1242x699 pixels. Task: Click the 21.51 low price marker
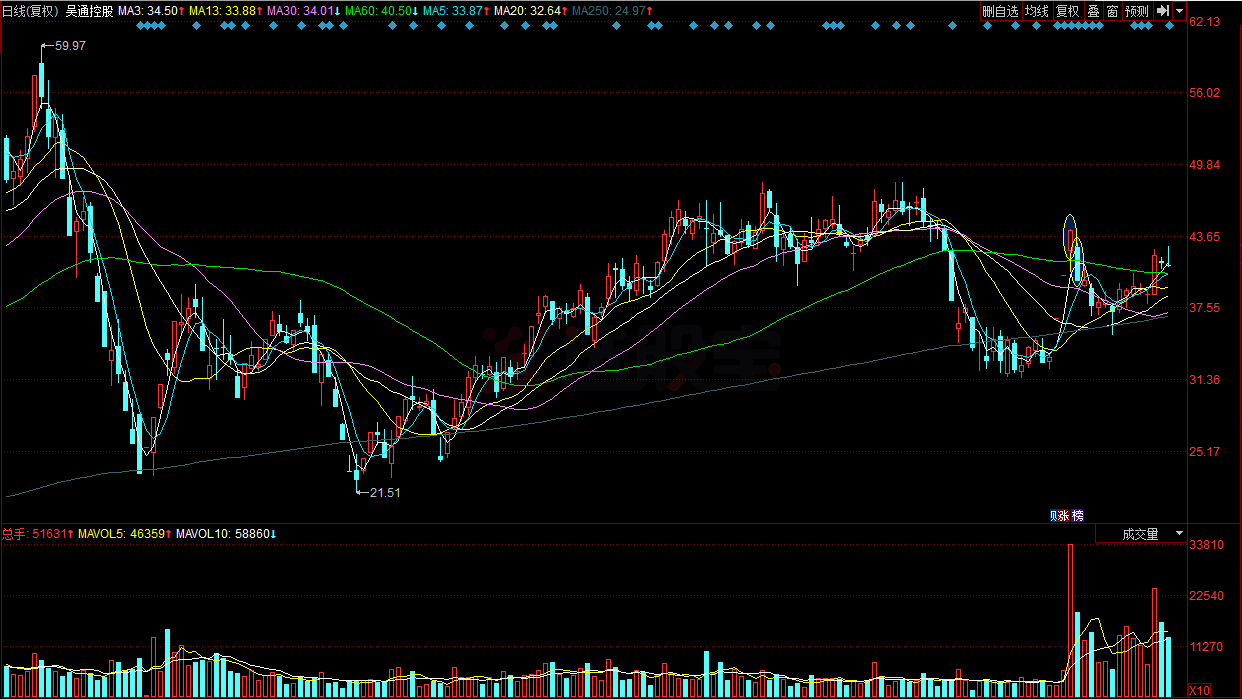click(385, 492)
